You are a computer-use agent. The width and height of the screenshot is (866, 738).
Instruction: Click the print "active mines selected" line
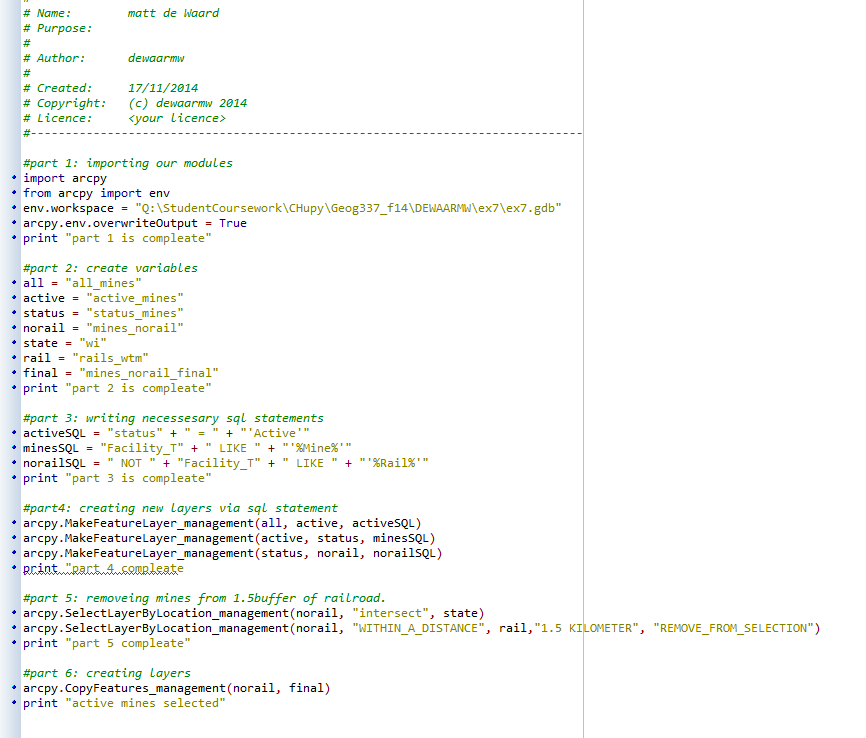pyautogui.click(x=124, y=703)
